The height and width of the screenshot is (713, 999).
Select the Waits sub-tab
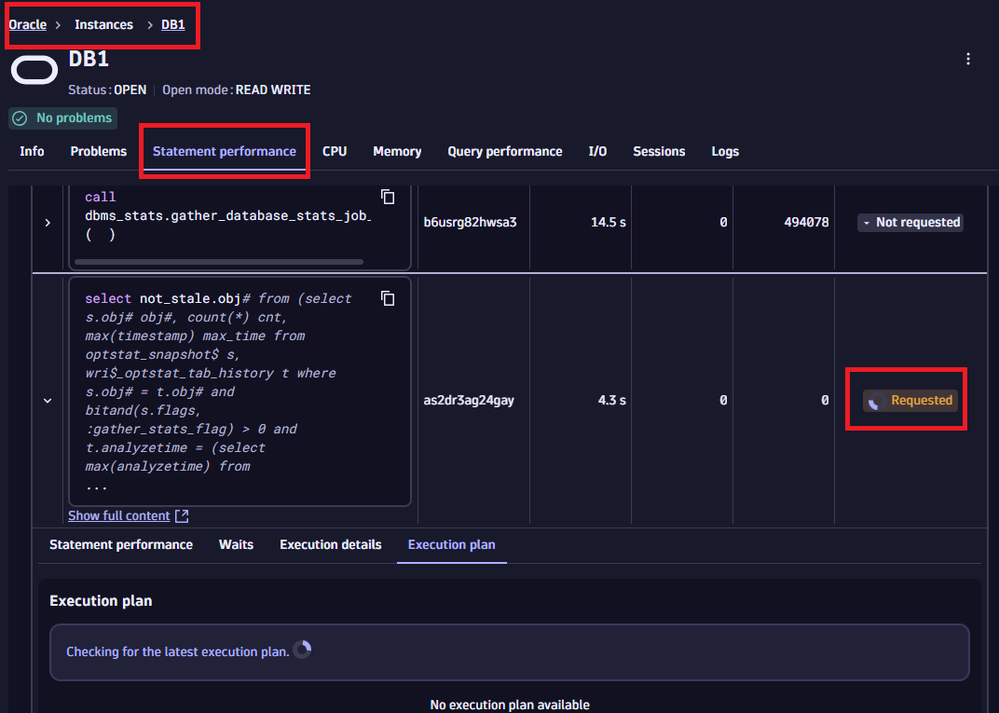tap(236, 545)
